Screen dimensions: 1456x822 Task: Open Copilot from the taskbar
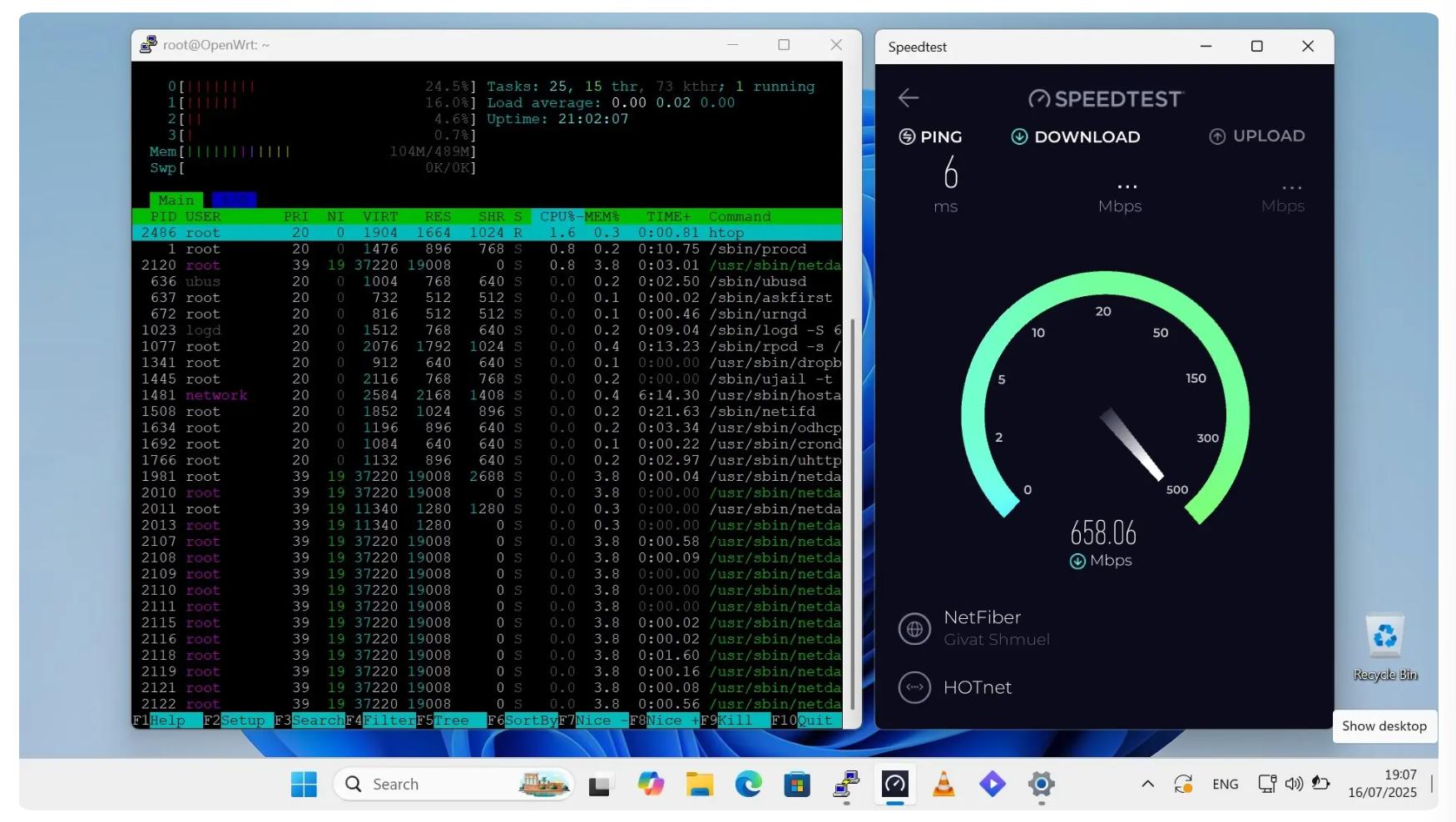[x=651, y=784]
